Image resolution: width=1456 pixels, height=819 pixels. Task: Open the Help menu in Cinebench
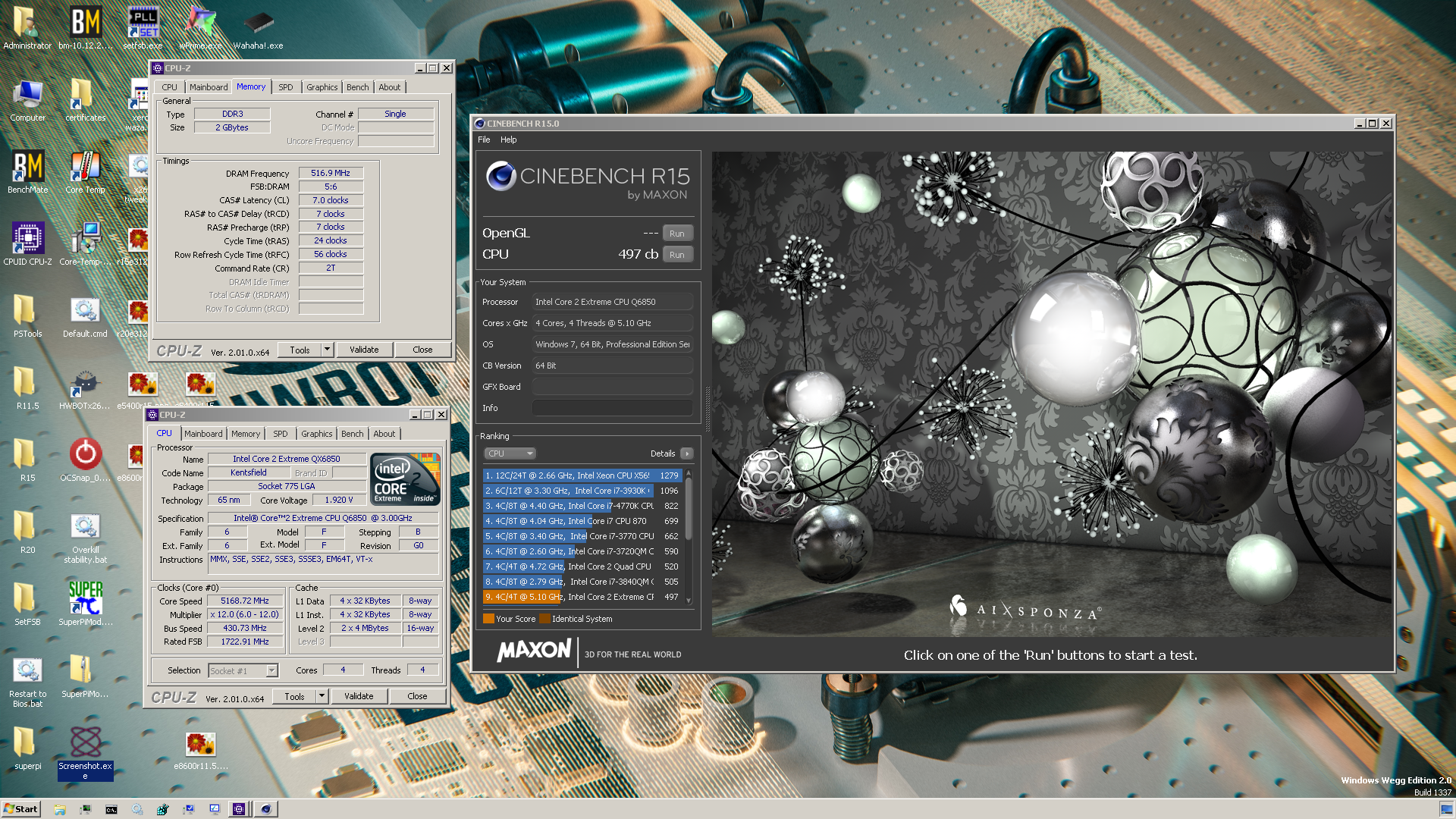pyautogui.click(x=508, y=140)
